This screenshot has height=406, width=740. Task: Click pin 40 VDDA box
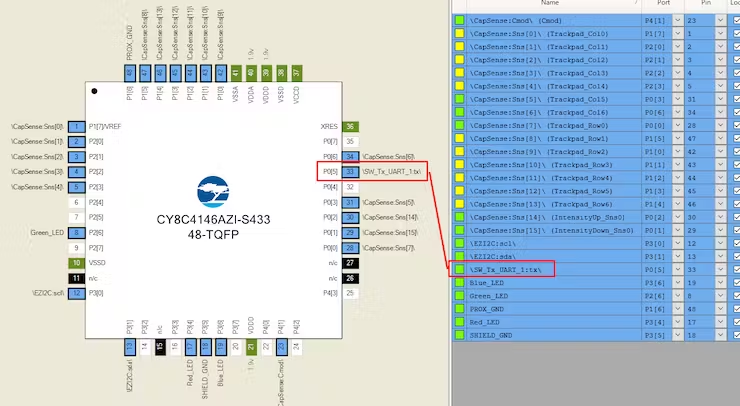[251, 73]
